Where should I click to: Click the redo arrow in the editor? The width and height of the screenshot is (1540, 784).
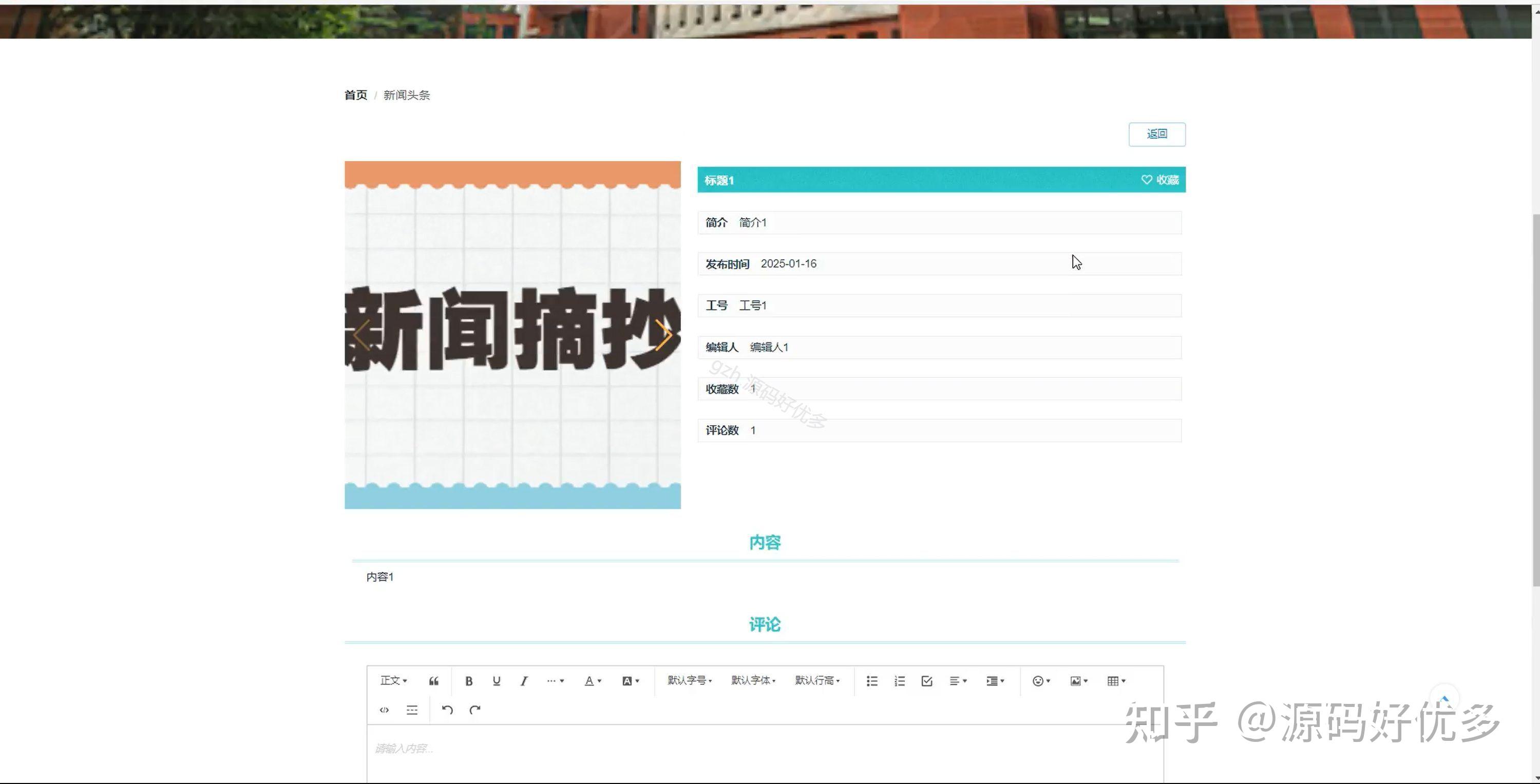pos(476,710)
